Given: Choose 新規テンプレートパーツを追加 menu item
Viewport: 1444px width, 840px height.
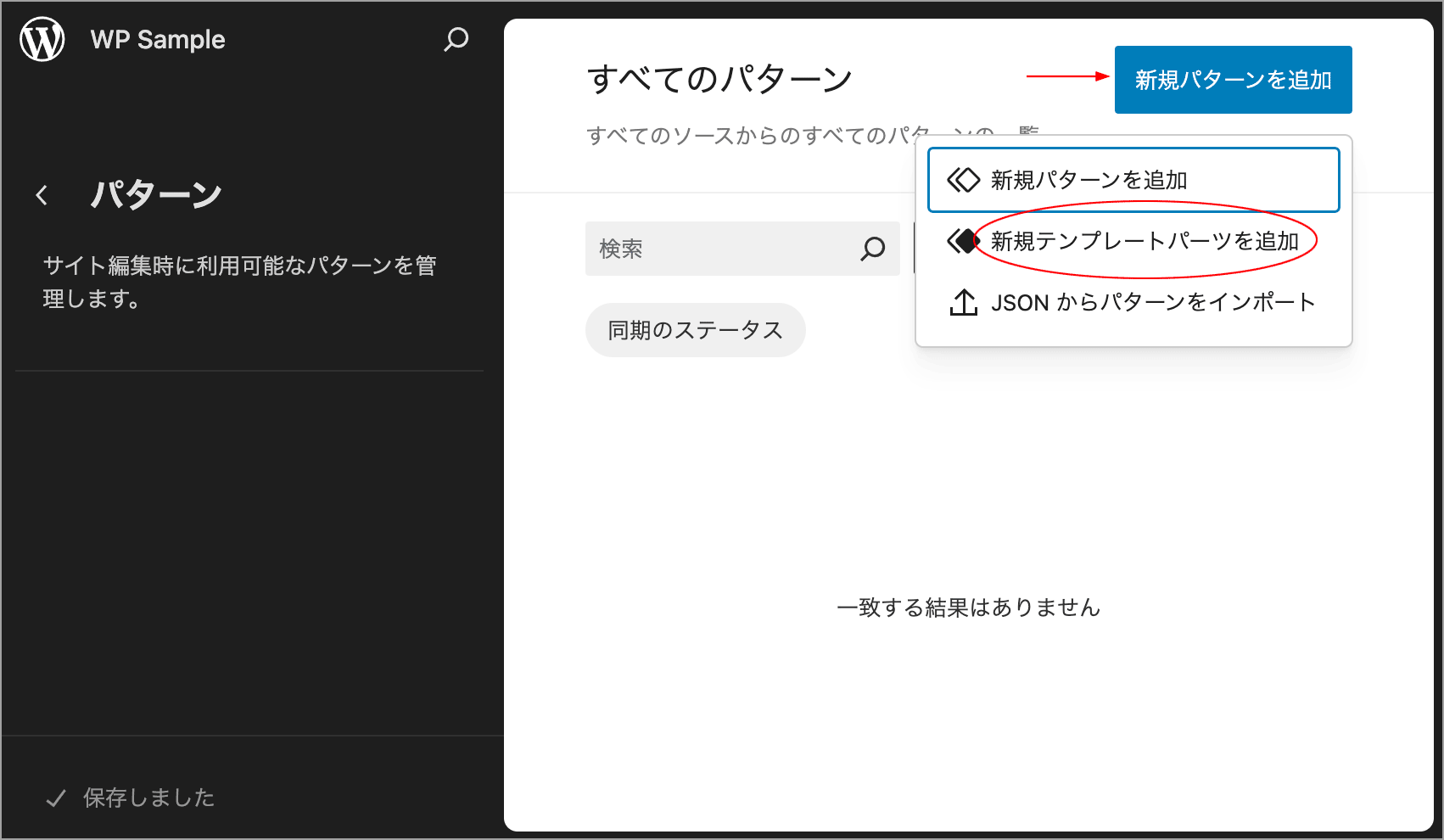Looking at the screenshot, I should 1145,241.
